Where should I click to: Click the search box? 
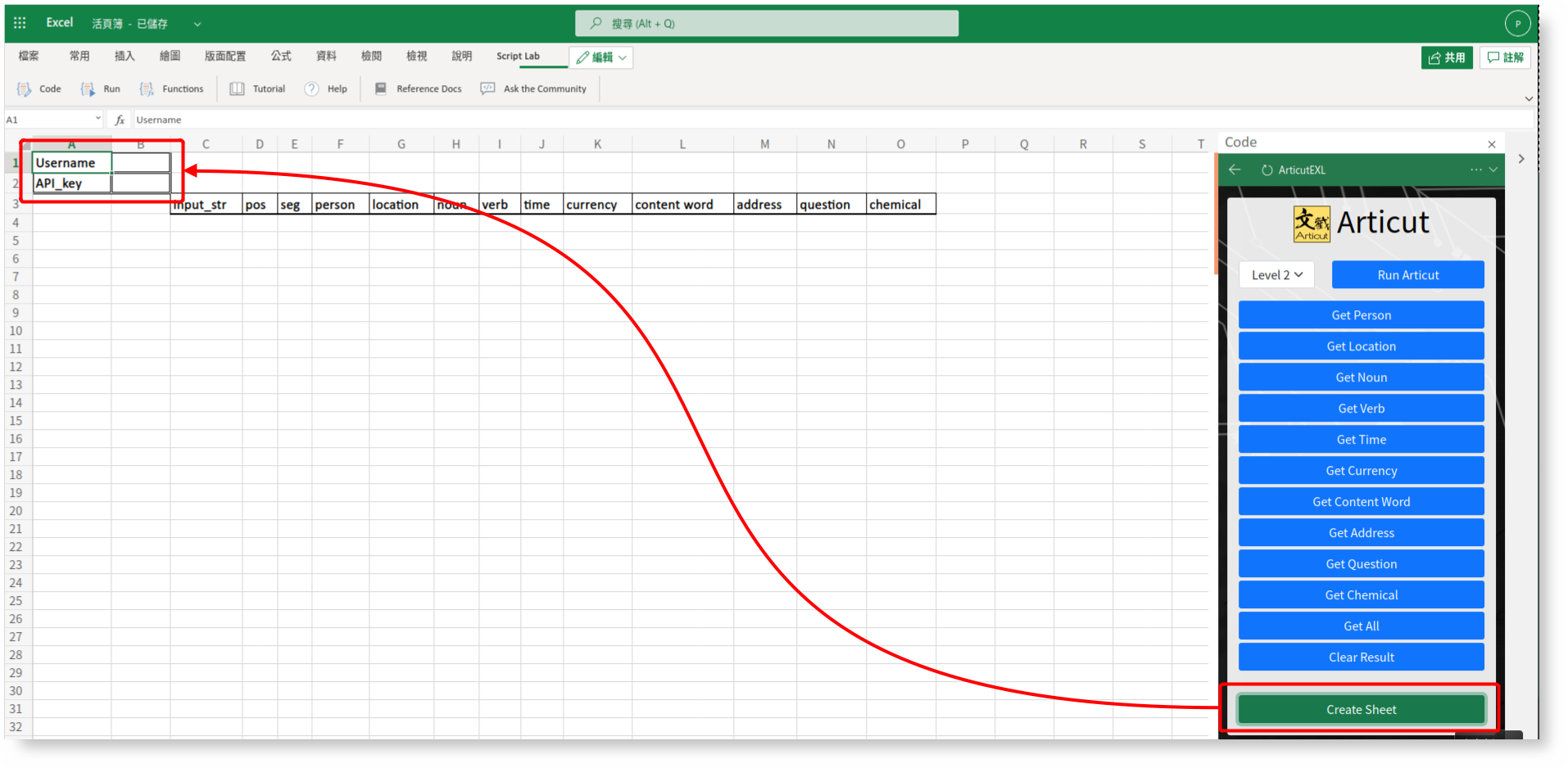click(767, 23)
